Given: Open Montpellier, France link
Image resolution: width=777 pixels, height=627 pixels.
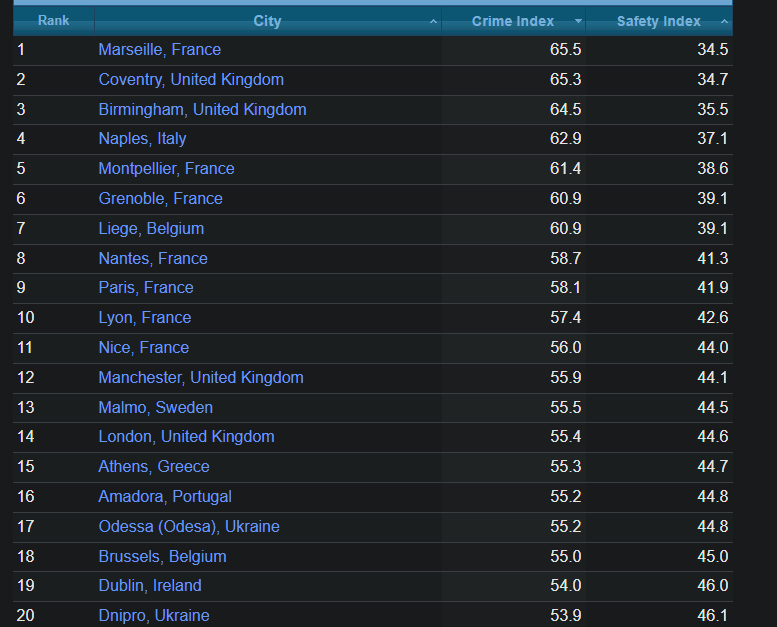Looking at the screenshot, I should (x=166, y=169).
